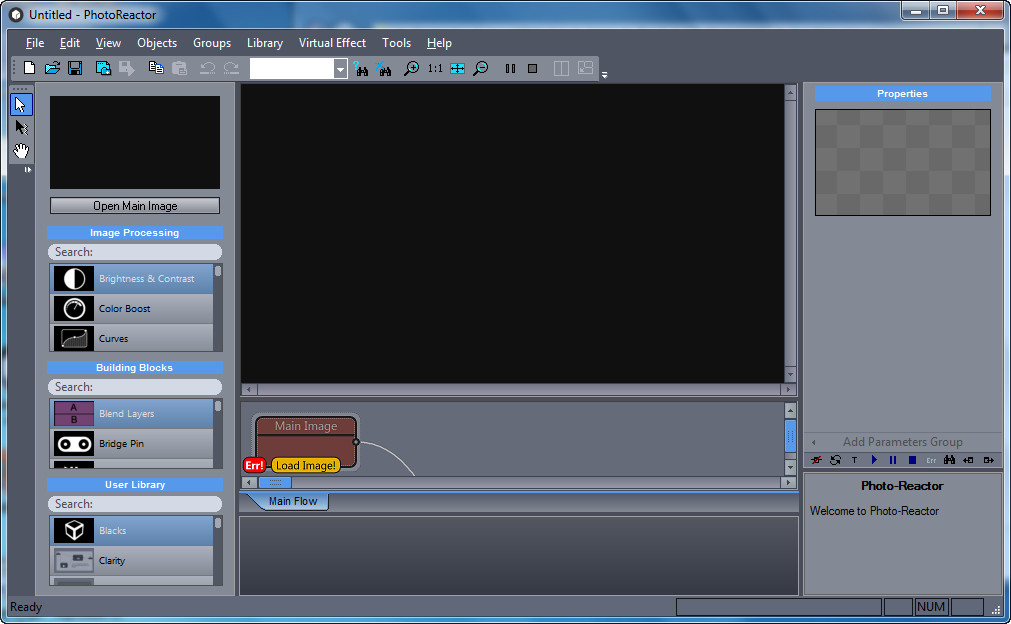
Task: Click the blue pause icon in Properties
Action: pos(893,460)
